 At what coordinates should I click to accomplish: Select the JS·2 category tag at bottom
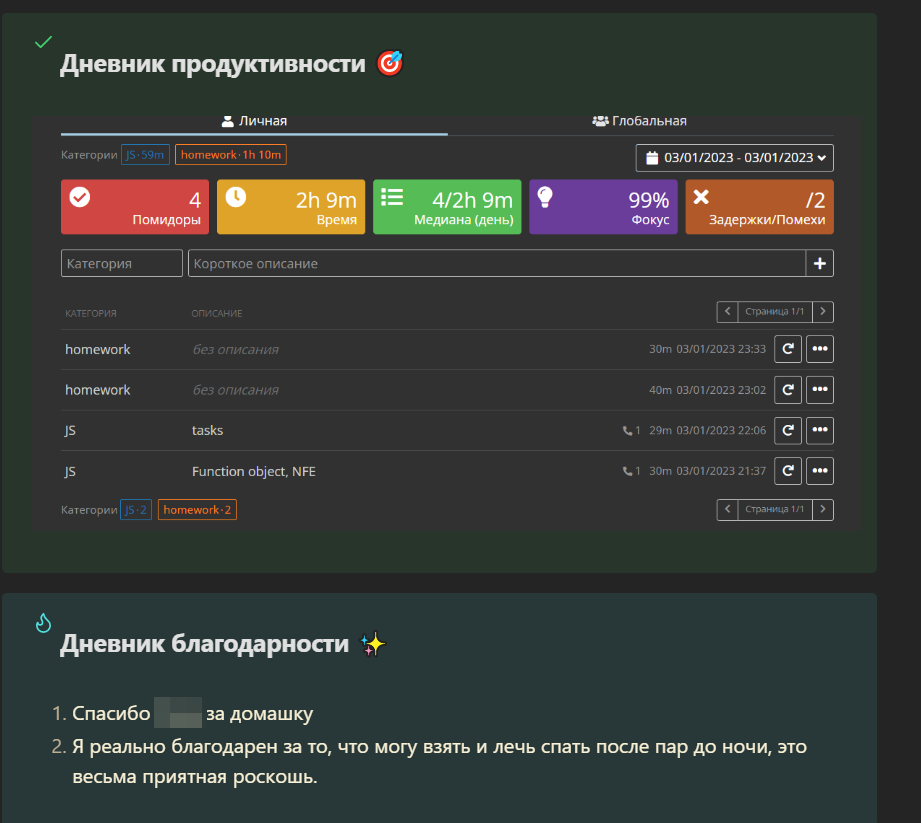tap(136, 509)
